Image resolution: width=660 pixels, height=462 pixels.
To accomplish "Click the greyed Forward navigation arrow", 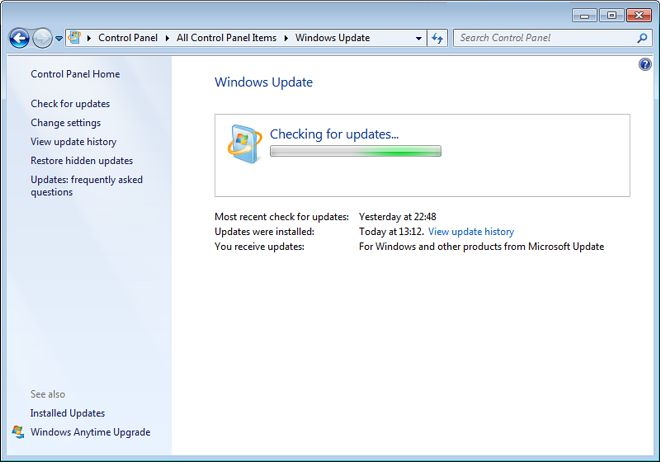I will (x=43, y=38).
